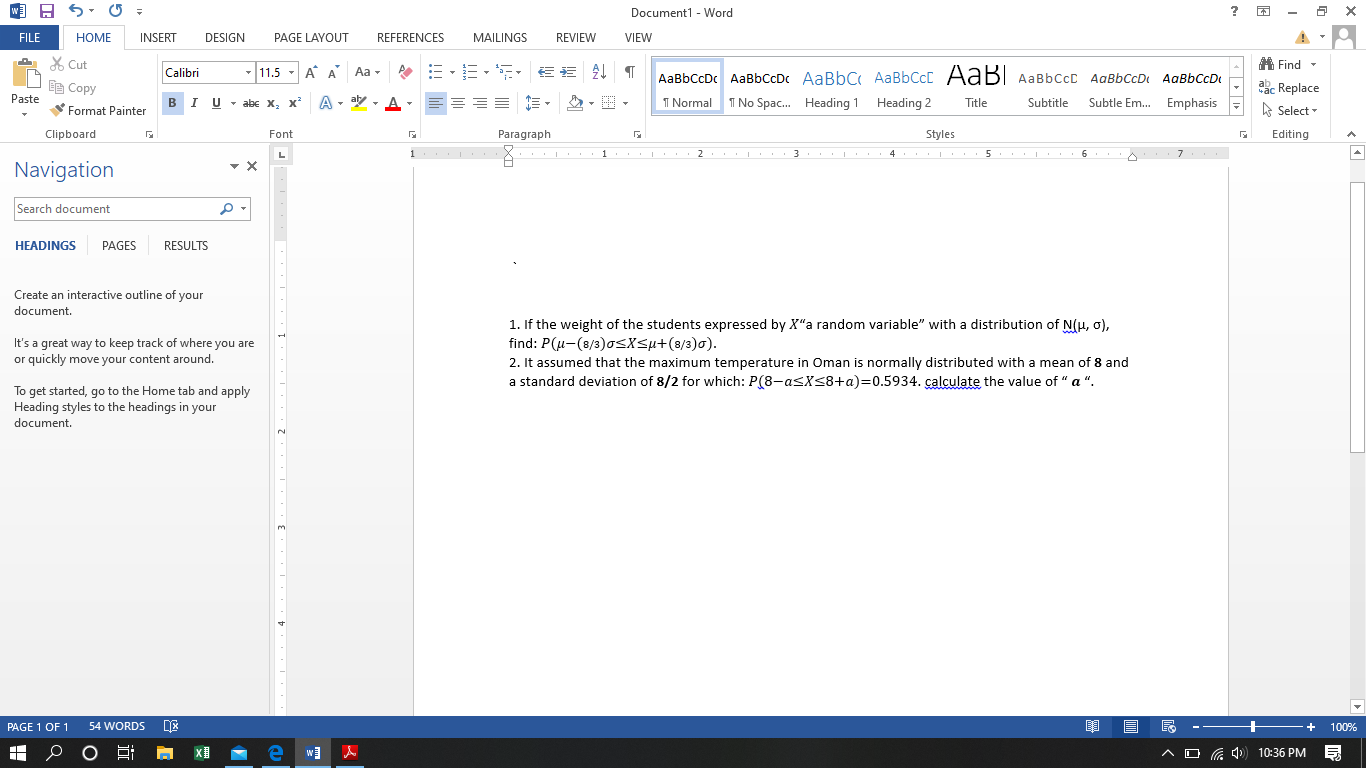Apply subscript formatting
The image size is (1366, 768).
tap(275, 104)
